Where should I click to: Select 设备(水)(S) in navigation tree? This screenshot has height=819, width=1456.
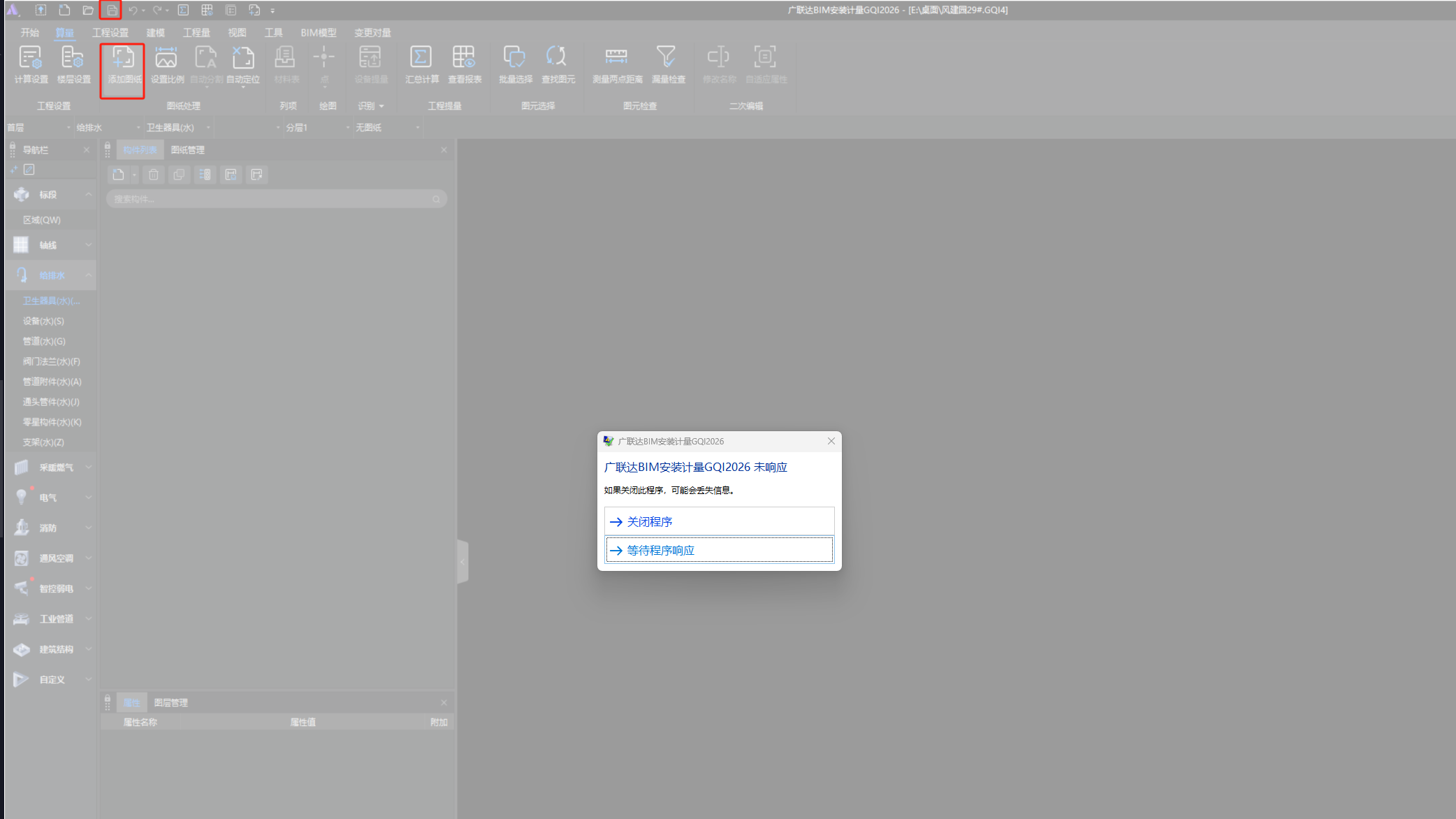(x=43, y=321)
